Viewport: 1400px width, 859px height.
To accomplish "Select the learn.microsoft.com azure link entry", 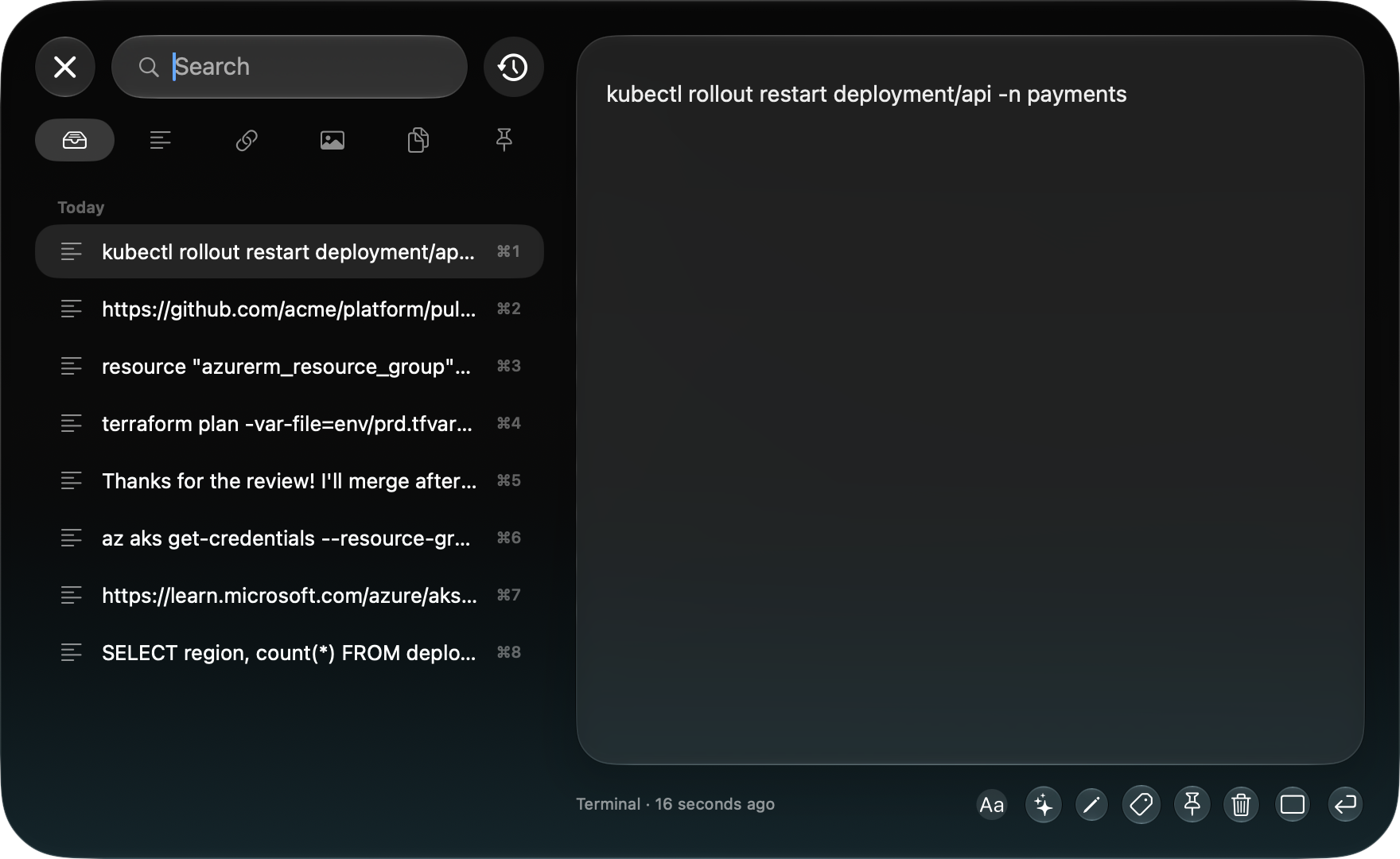I will [x=290, y=595].
